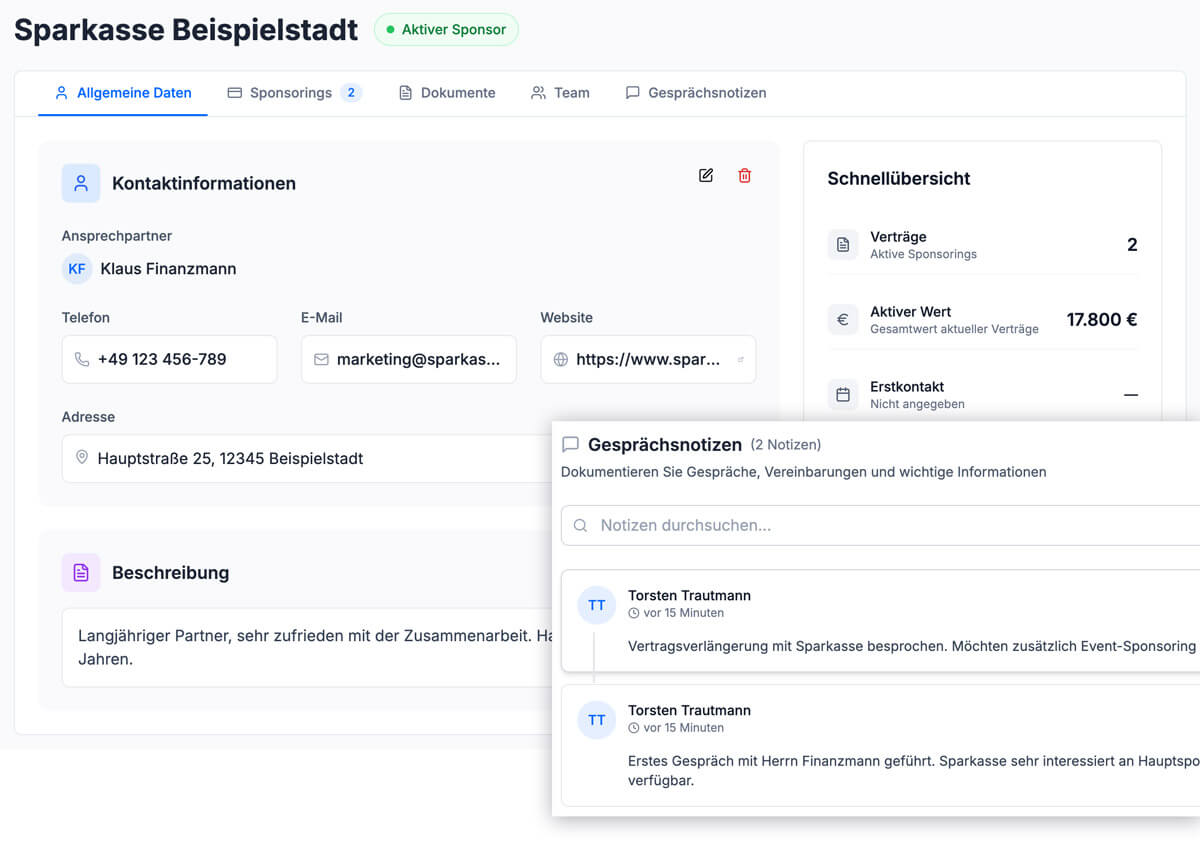Viewport: 1200px width, 841px height.
Task: Open the website link https://www.spar...
Action: tap(648, 359)
